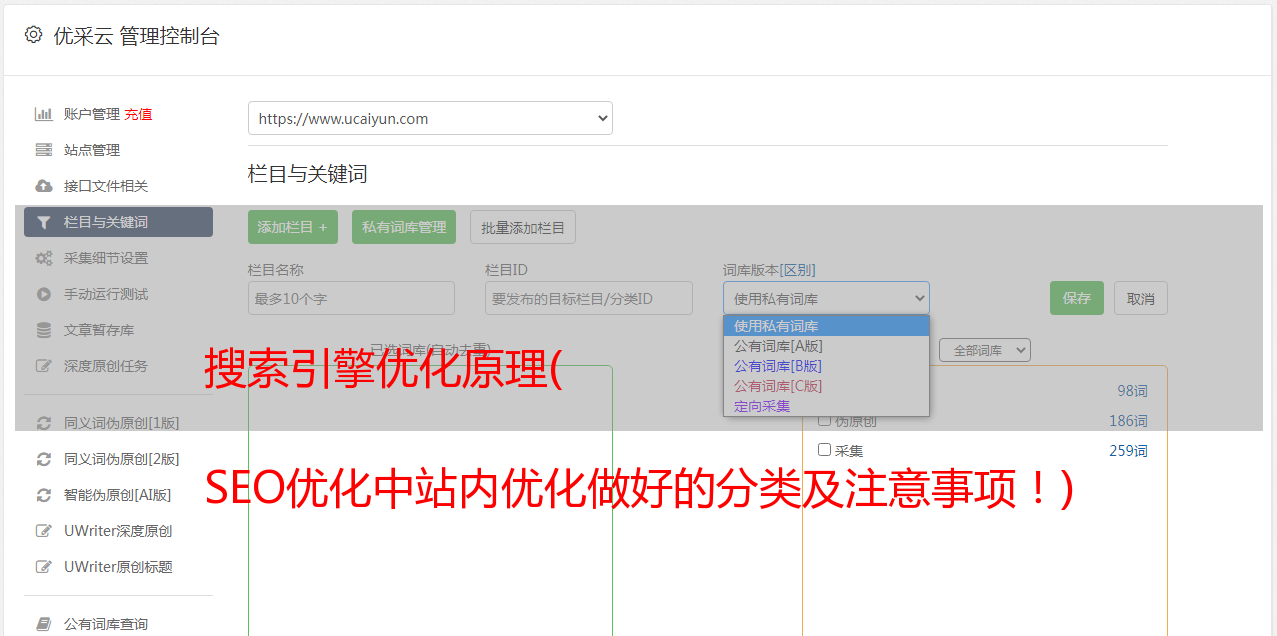The width and height of the screenshot is (1277, 636).
Task: Click the server icon for 站点管理
Action: click(44, 150)
